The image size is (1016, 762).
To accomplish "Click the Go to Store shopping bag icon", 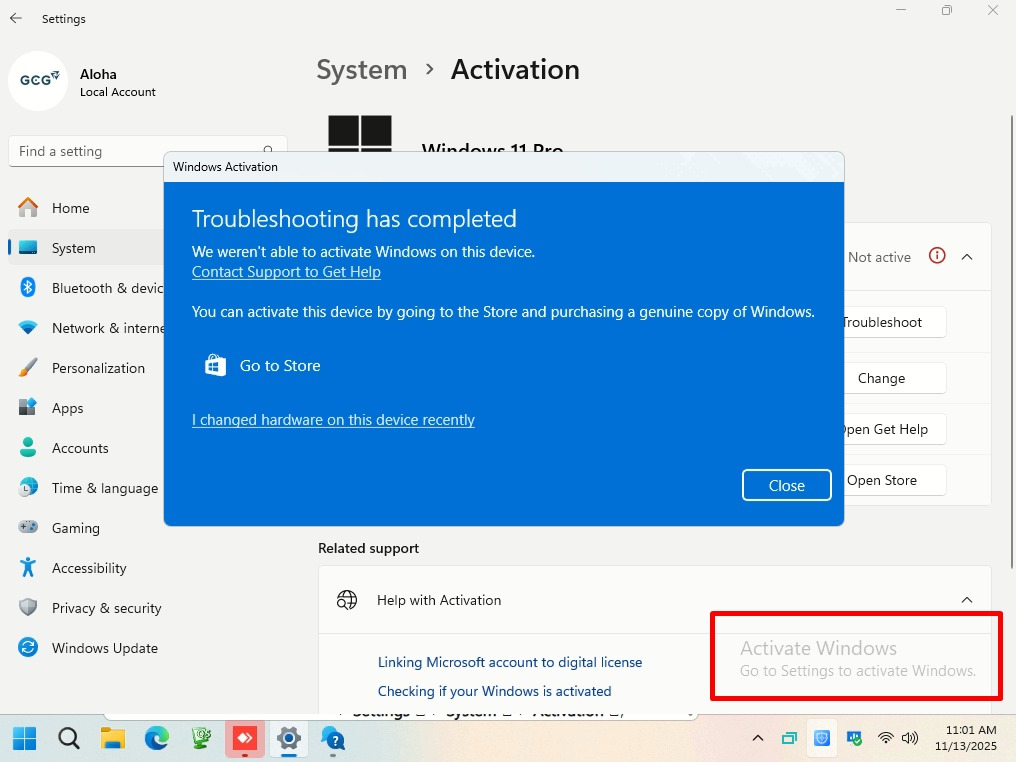I will [x=215, y=365].
